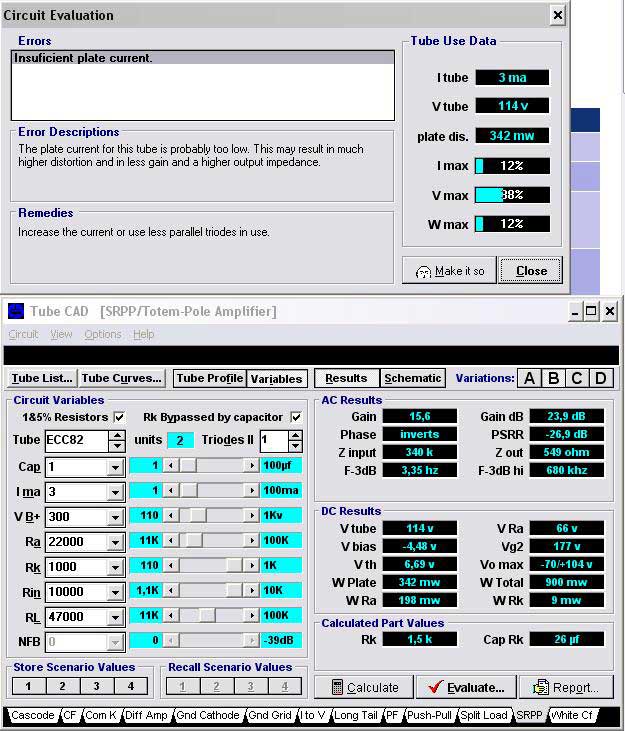Switch to the Push-Pull circuit tab

429,715
